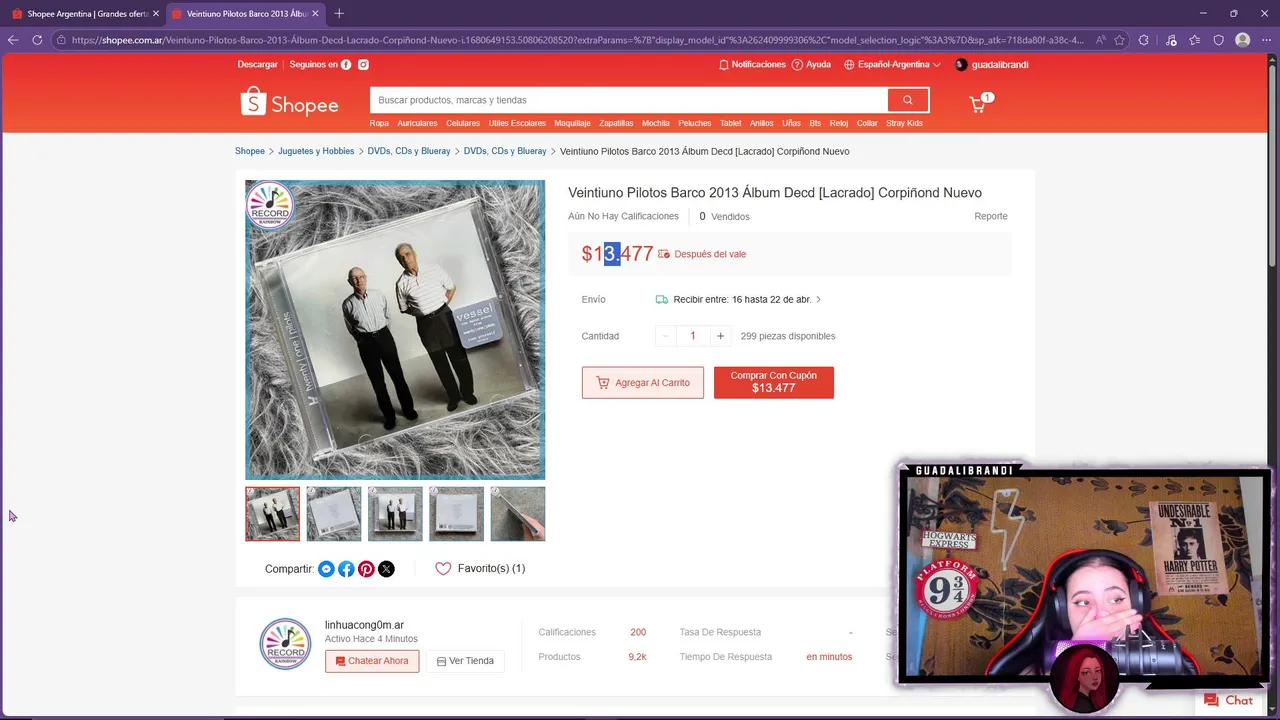The image size is (1280, 720).
Task: Click the main album product image
Action: pos(395,330)
